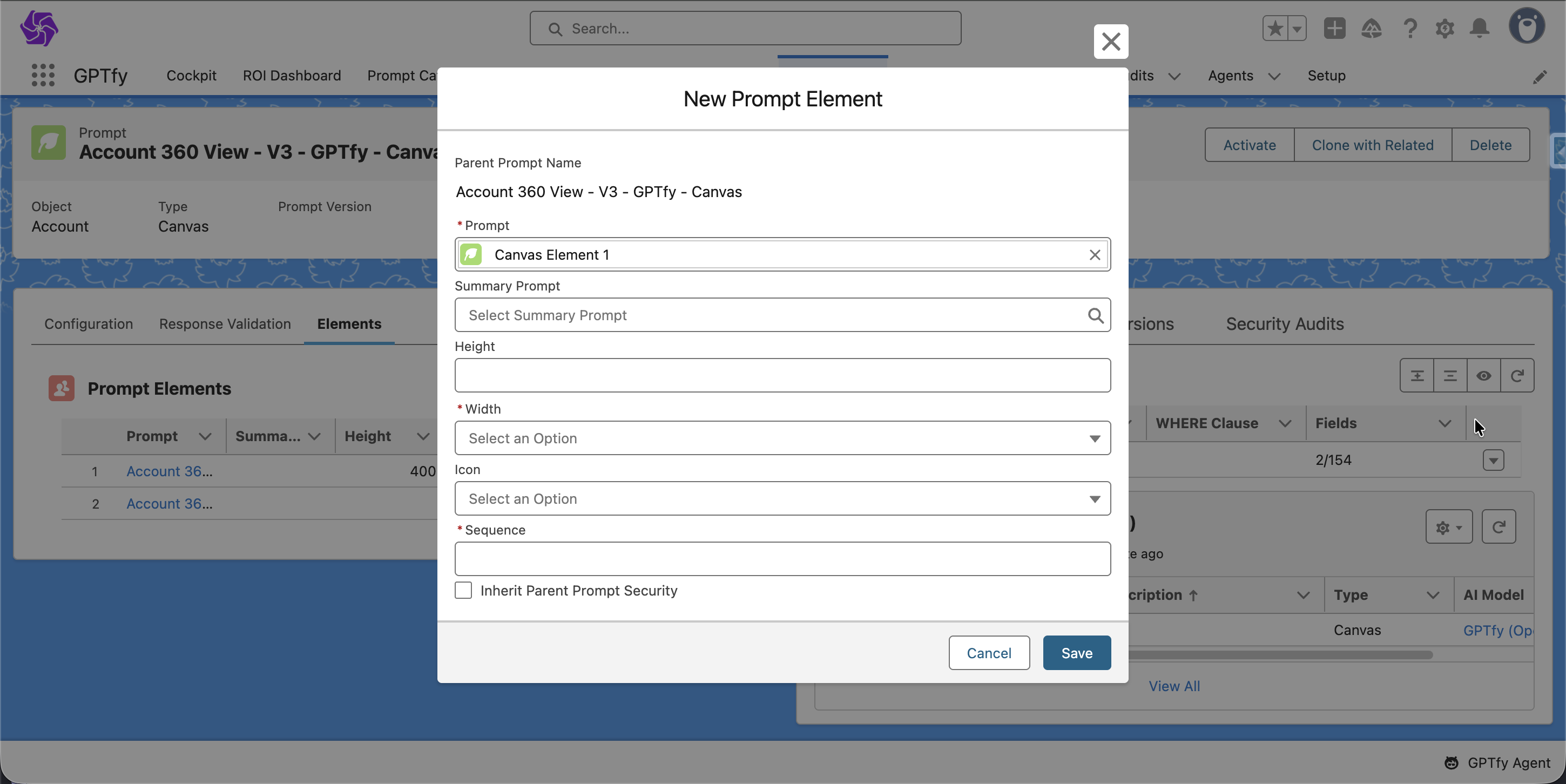This screenshot has width=1566, height=784.
Task: Switch to the Configuration tab
Action: (x=88, y=324)
